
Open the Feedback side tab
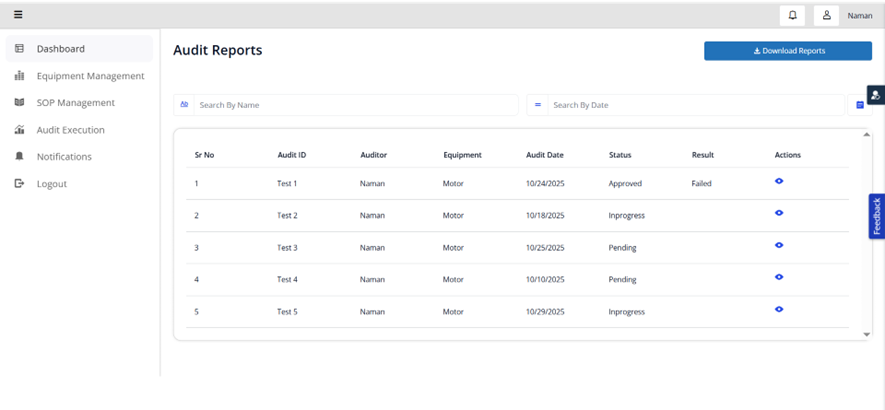877,216
